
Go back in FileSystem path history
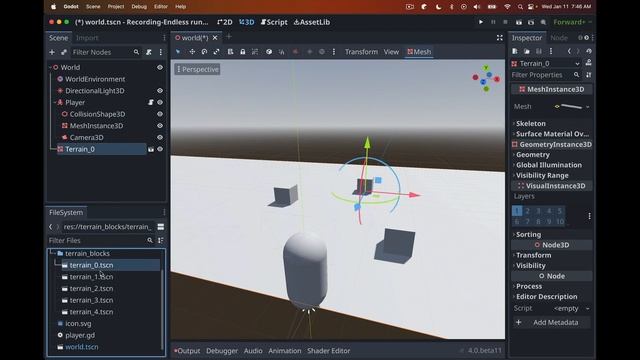pos(51,227)
